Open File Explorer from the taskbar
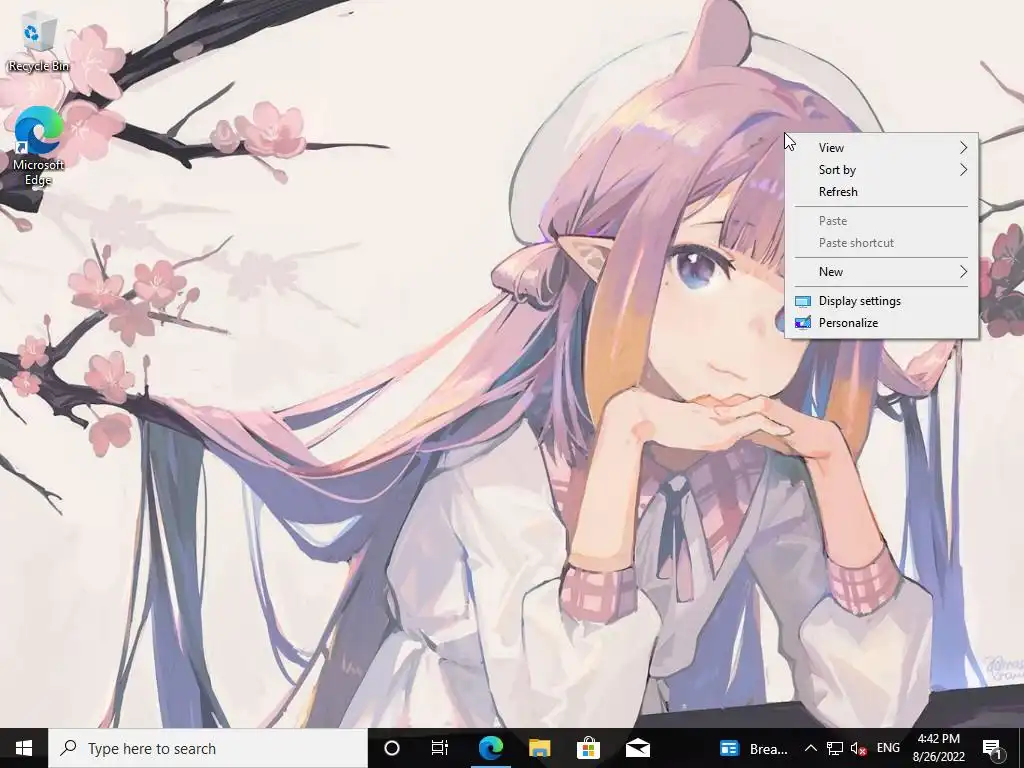 [539, 748]
